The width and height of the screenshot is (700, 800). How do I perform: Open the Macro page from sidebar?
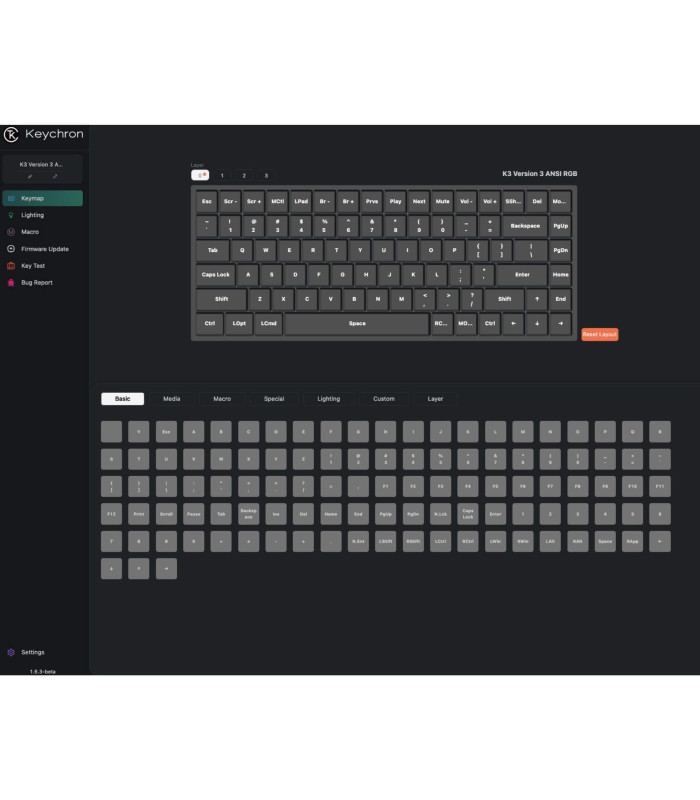(29, 232)
